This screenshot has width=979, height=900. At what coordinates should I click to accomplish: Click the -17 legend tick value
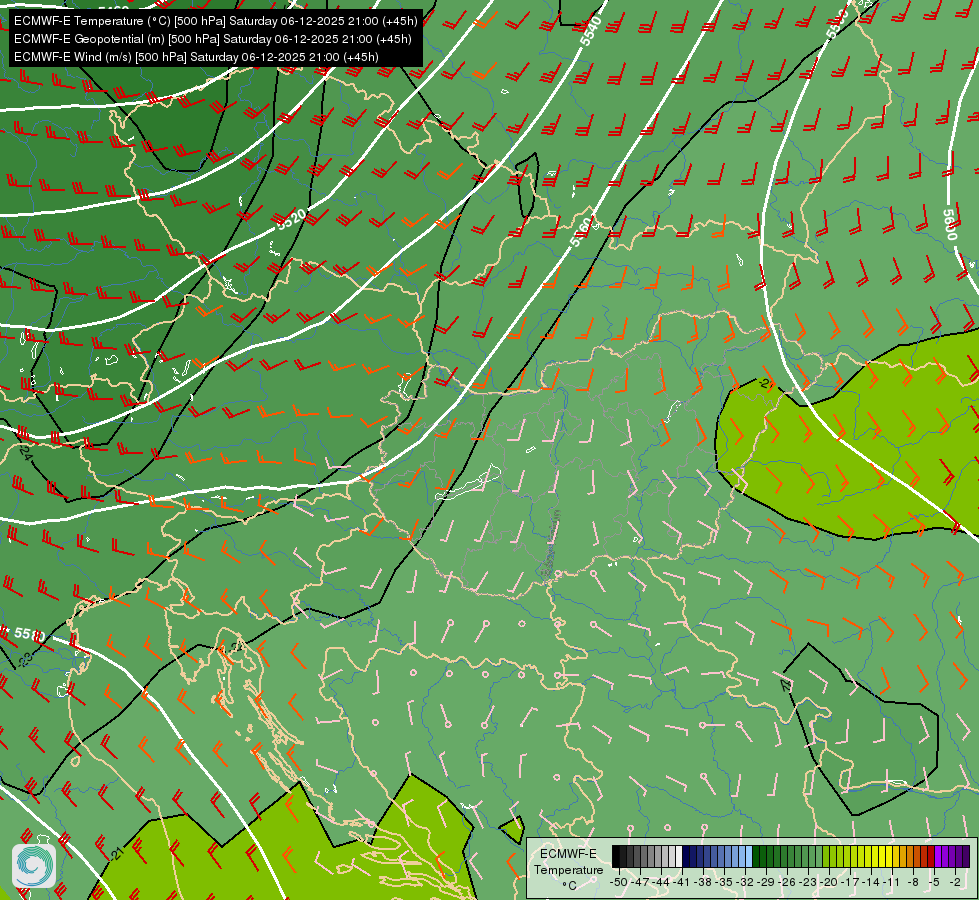pyautogui.click(x=850, y=882)
